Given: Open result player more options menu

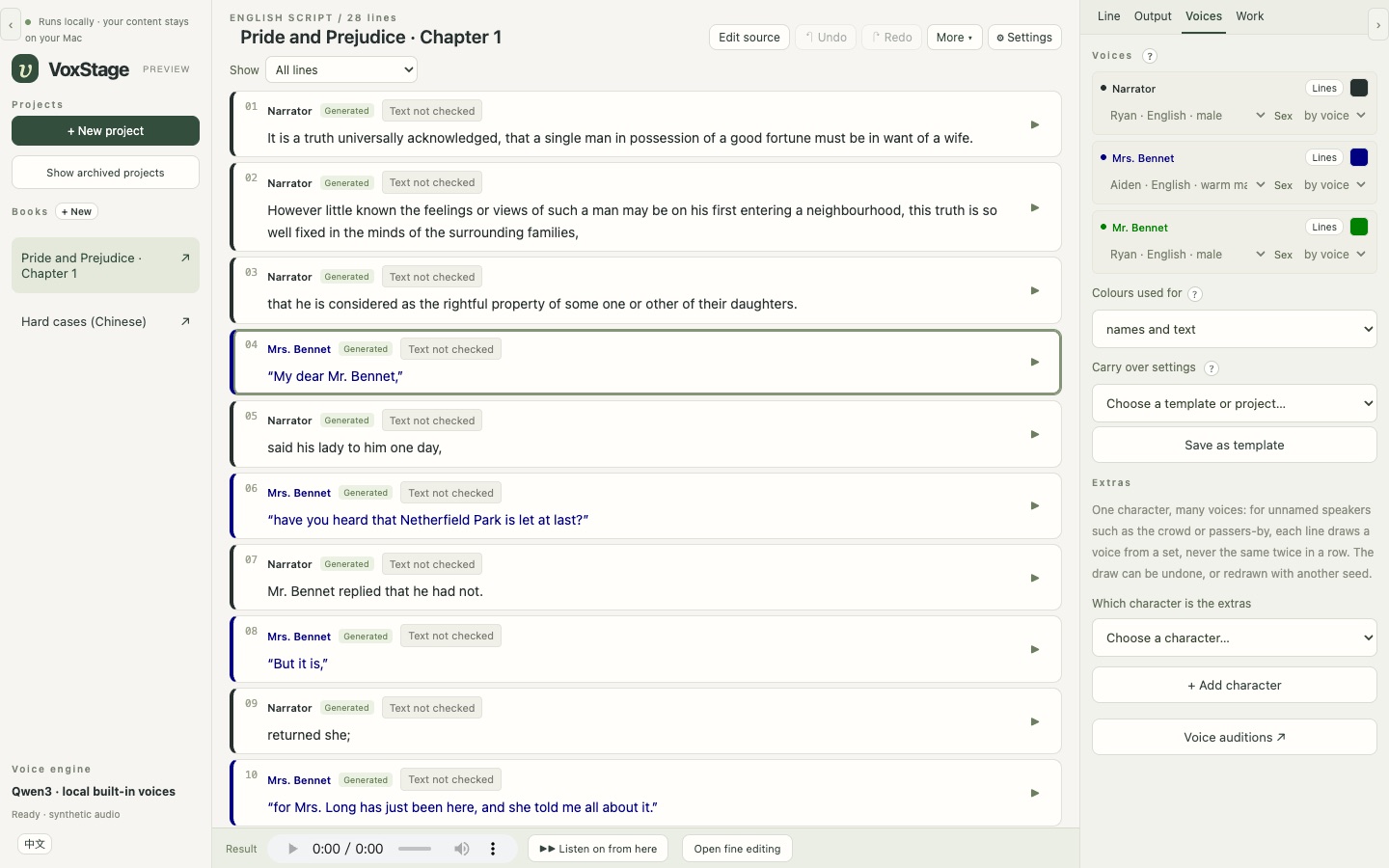Looking at the screenshot, I should pyautogui.click(x=493, y=849).
